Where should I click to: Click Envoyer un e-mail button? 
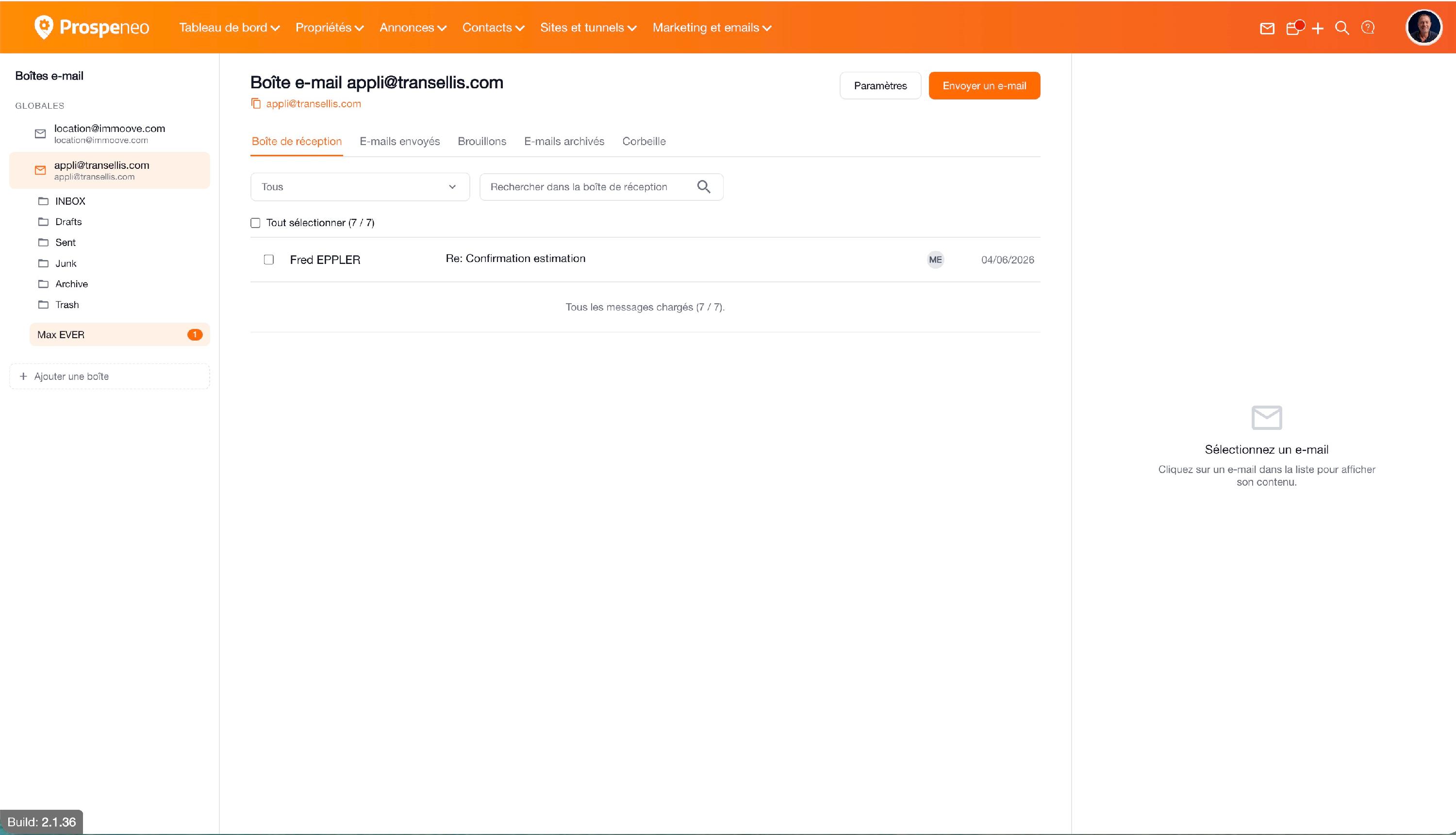pyautogui.click(x=984, y=85)
